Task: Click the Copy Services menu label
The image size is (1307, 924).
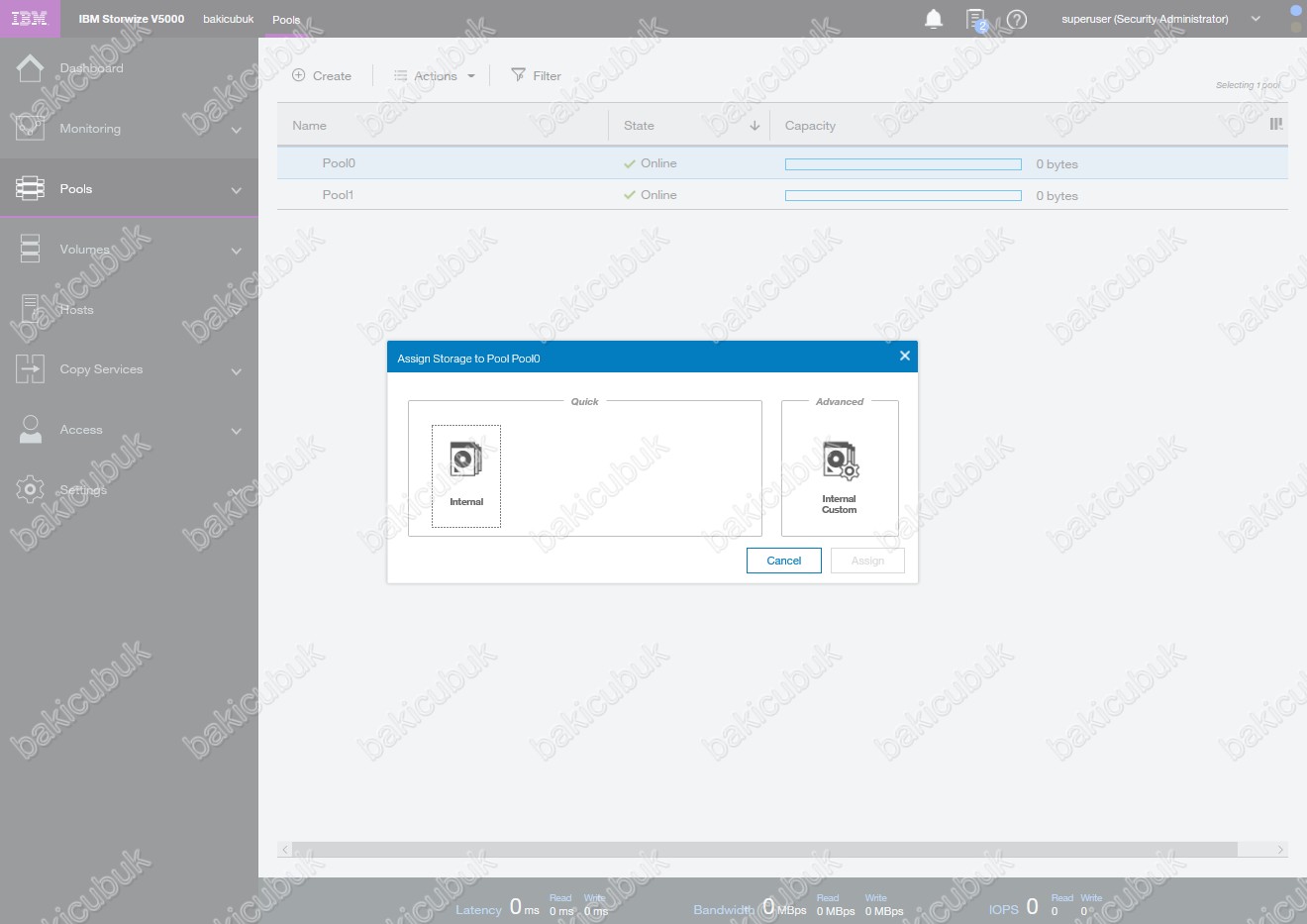Action: click(101, 369)
